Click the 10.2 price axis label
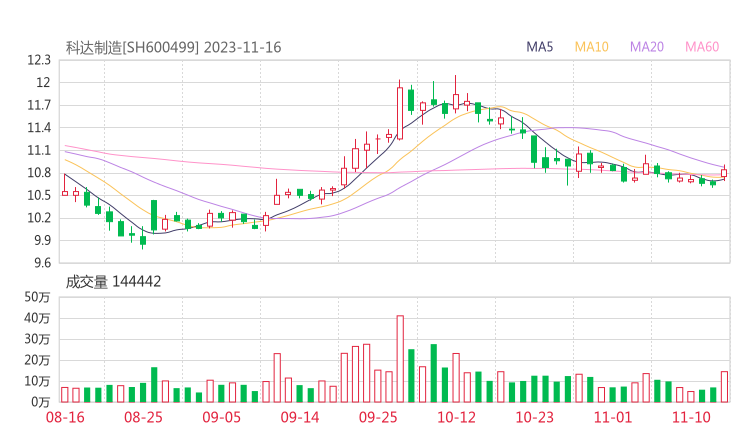740x440 pixels. tap(39, 218)
